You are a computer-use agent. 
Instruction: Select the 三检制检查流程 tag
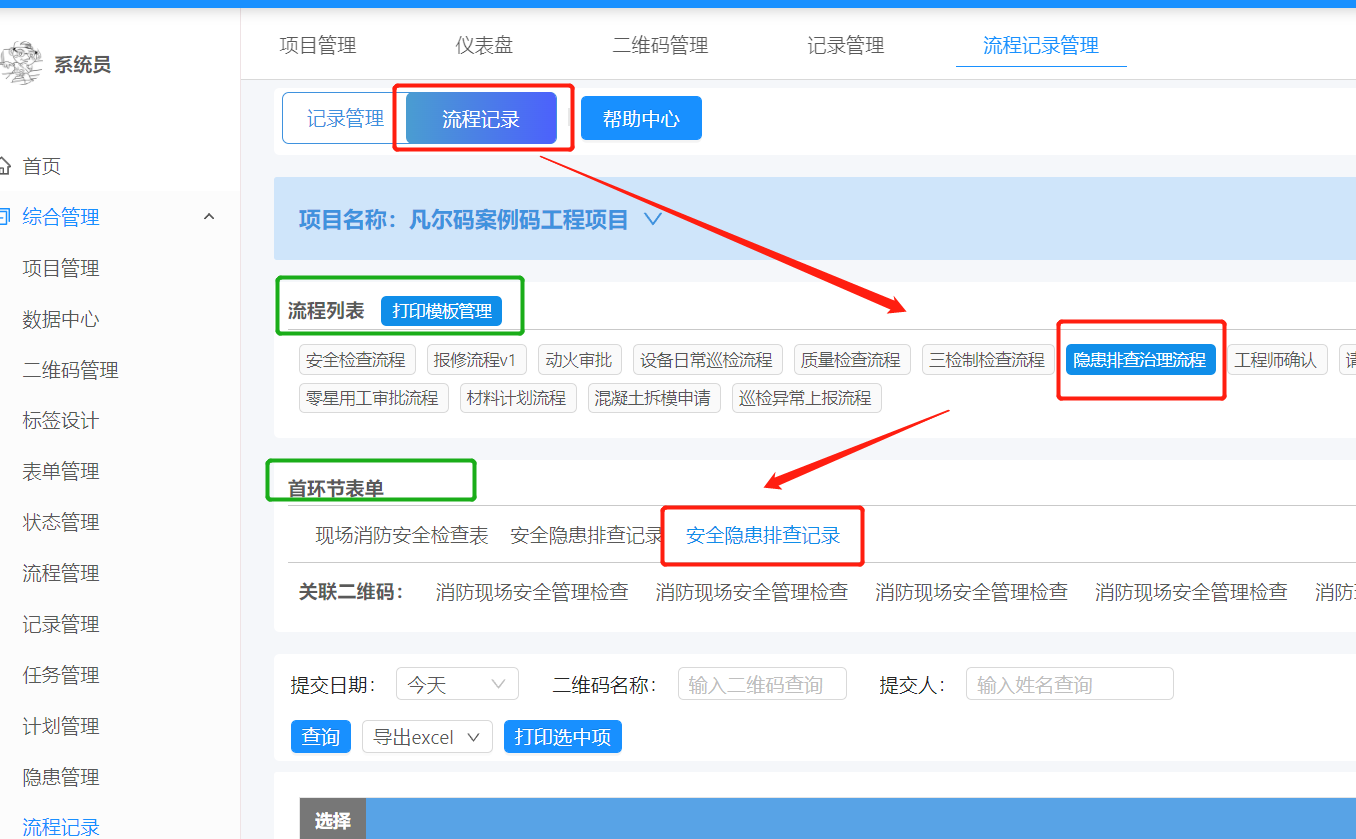coord(987,360)
